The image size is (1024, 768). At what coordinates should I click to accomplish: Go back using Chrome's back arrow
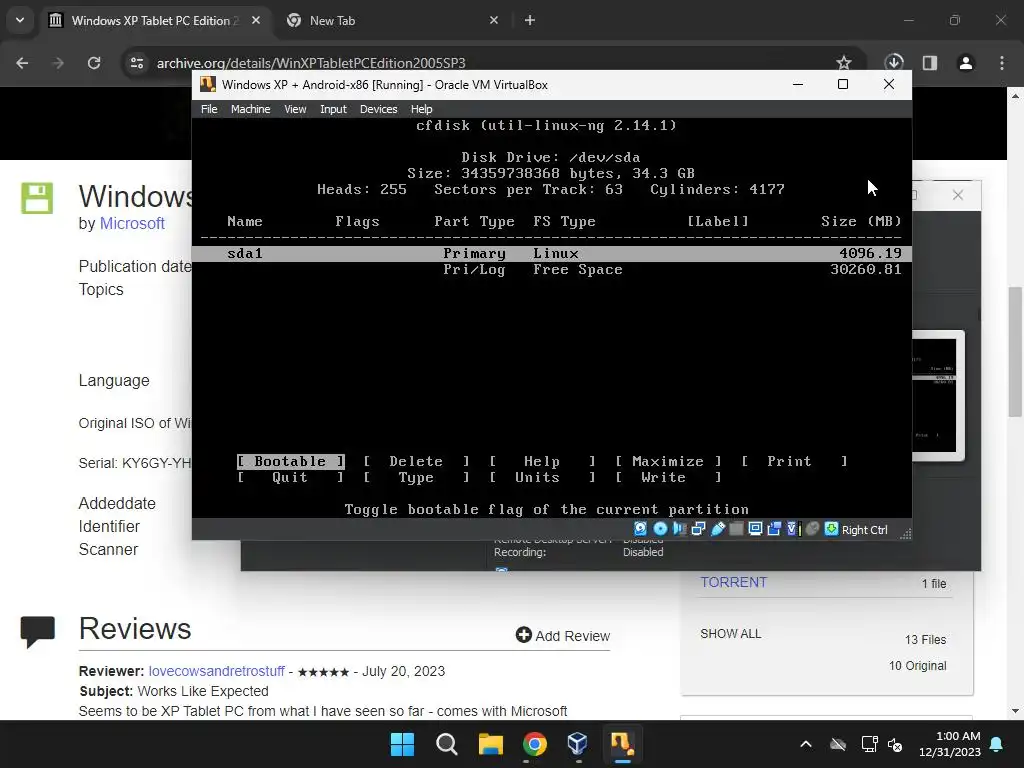tap(22, 63)
